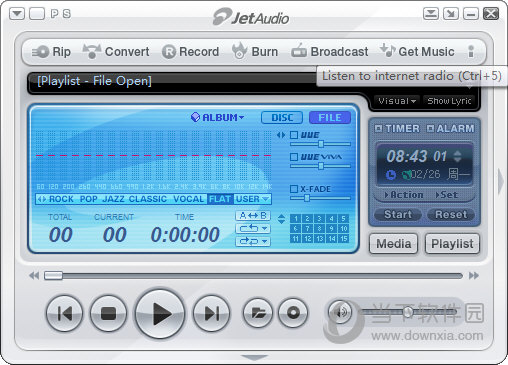Click the rewind double-arrow icon
This screenshot has height=365, width=508.
coord(34,276)
